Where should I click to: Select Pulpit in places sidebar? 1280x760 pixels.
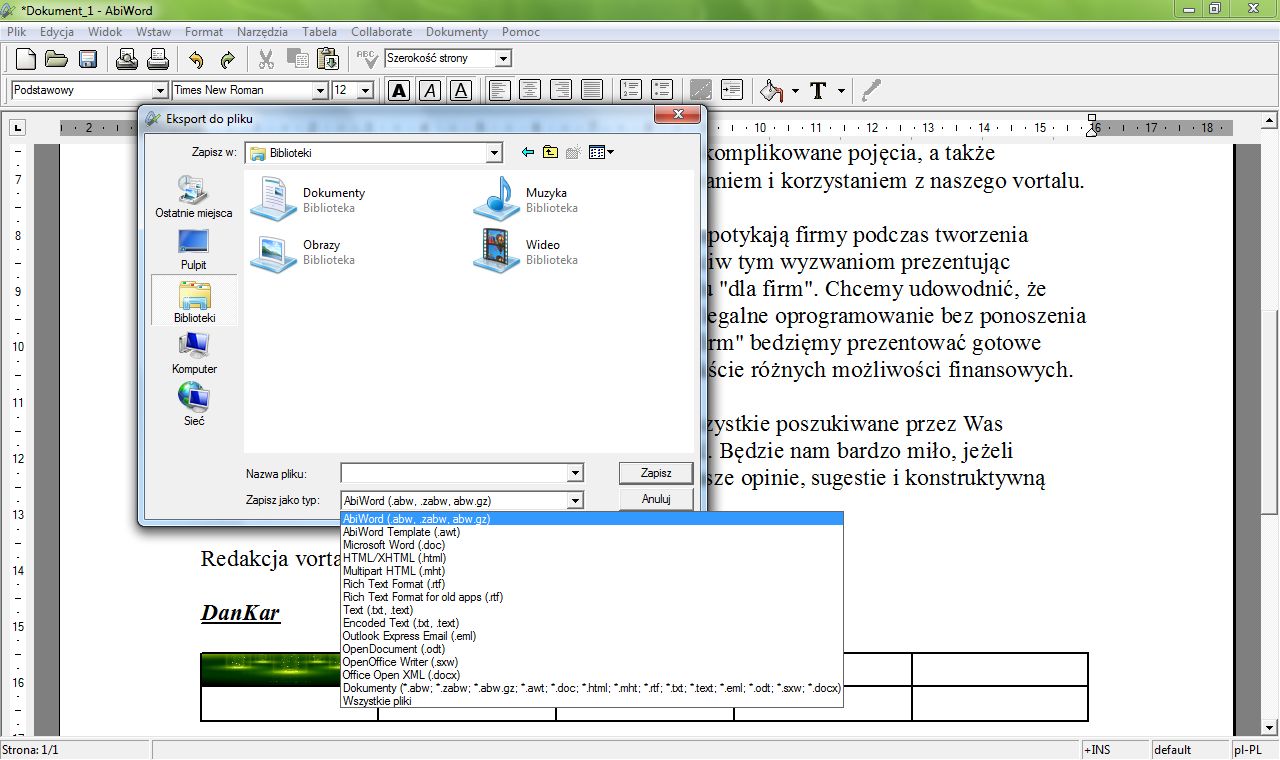click(194, 249)
